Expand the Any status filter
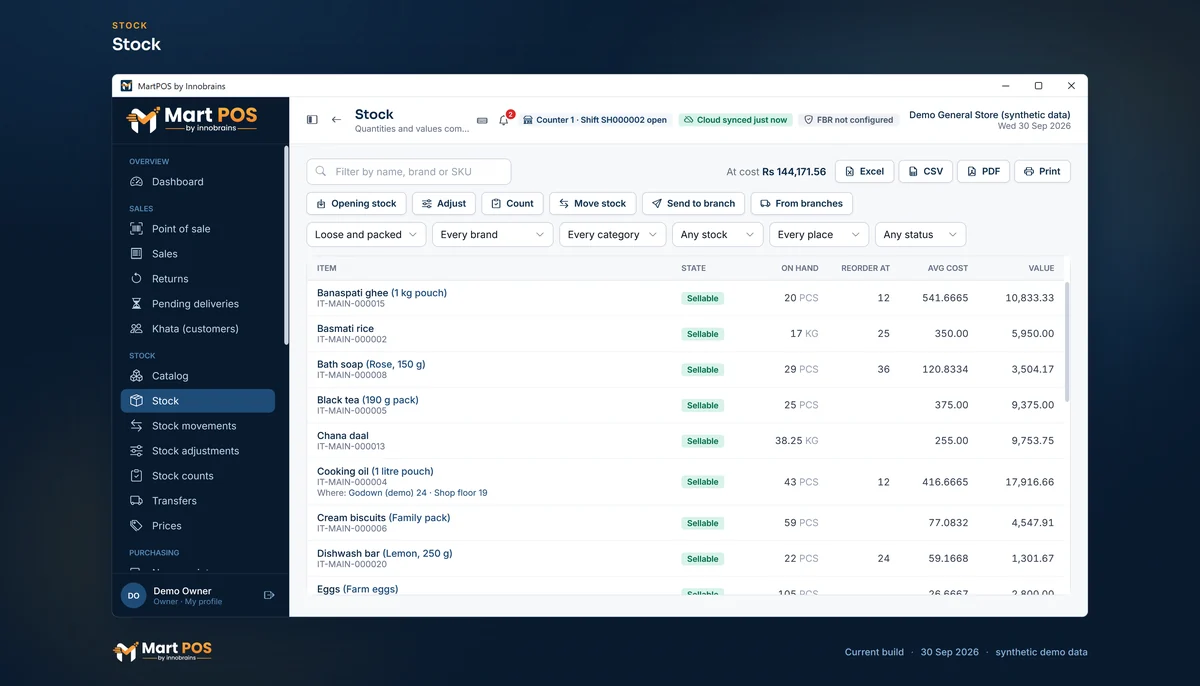The image size is (1200, 686). (x=921, y=235)
